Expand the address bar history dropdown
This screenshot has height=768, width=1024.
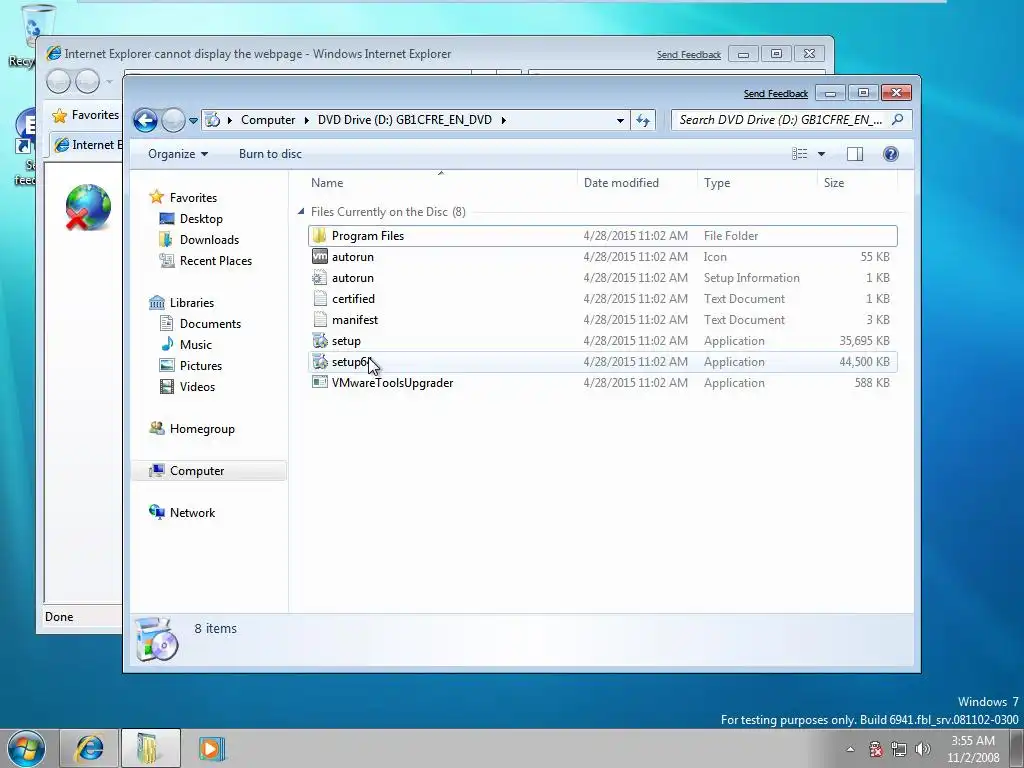click(620, 120)
